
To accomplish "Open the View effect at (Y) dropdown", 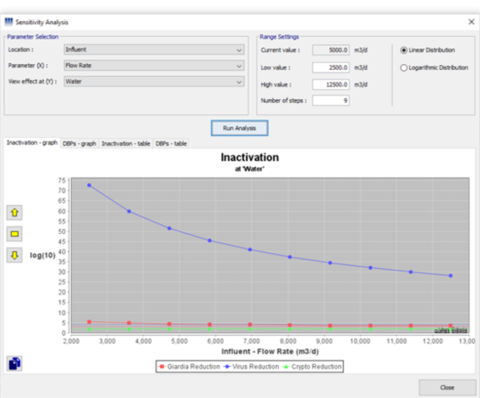I will [x=154, y=82].
